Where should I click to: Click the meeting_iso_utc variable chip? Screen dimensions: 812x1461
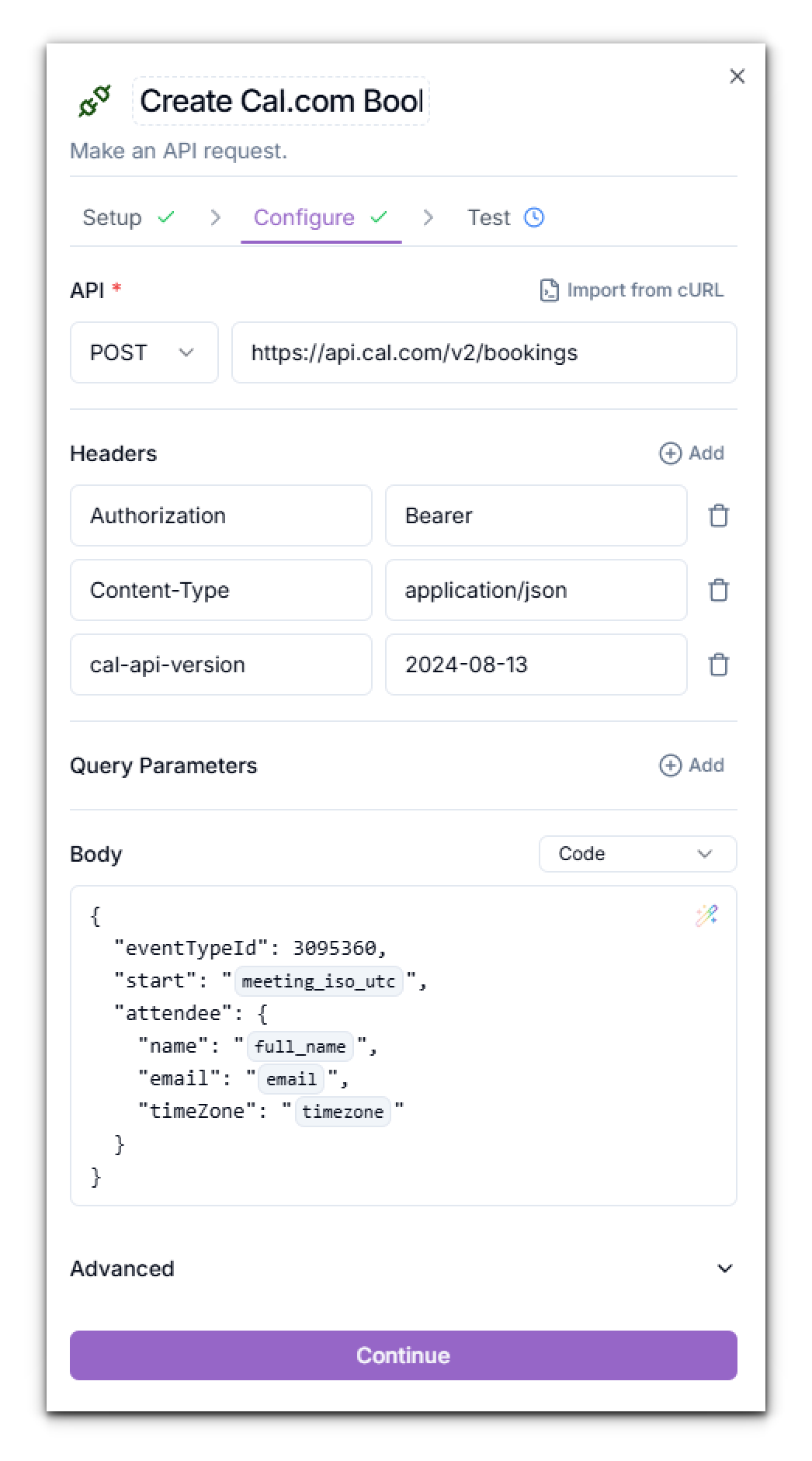[x=318, y=981]
